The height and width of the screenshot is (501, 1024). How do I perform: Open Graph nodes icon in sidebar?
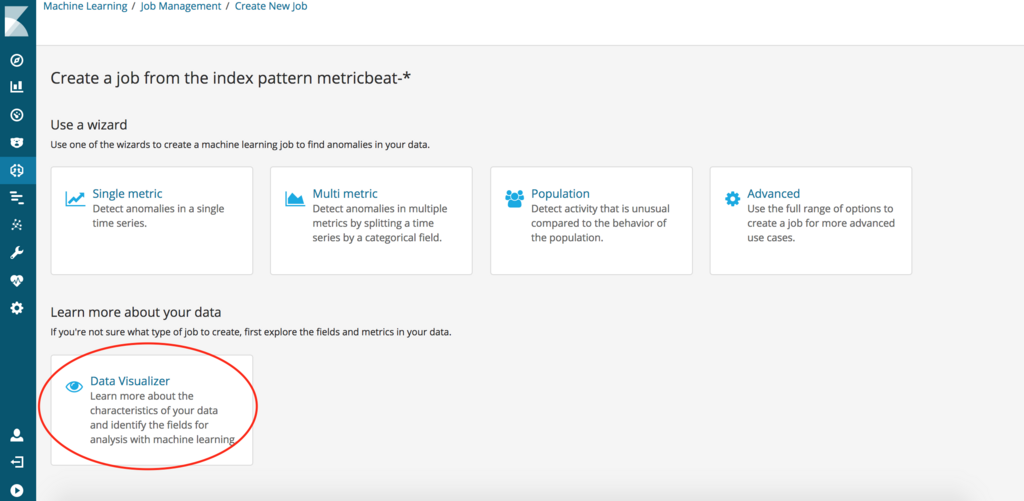point(18,225)
